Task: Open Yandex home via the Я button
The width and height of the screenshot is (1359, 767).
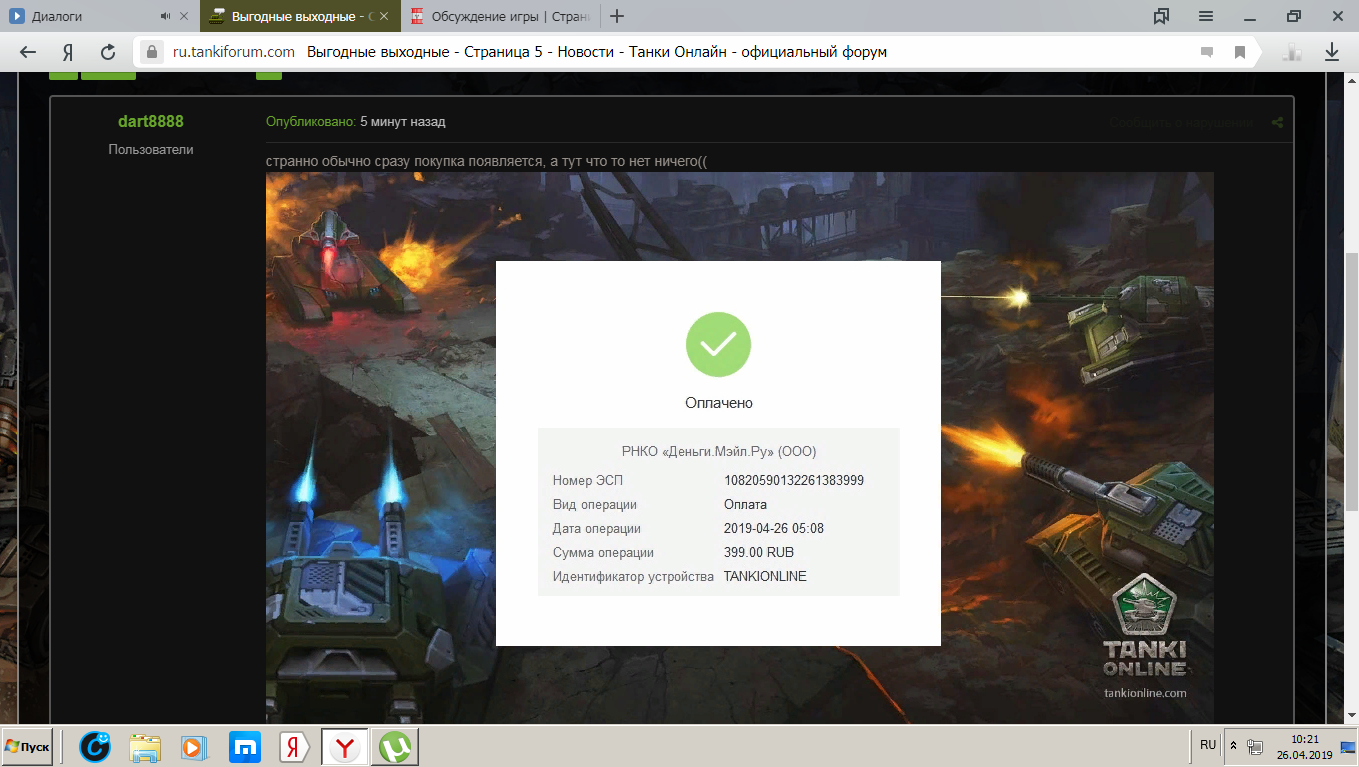Action: tap(68, 52)
